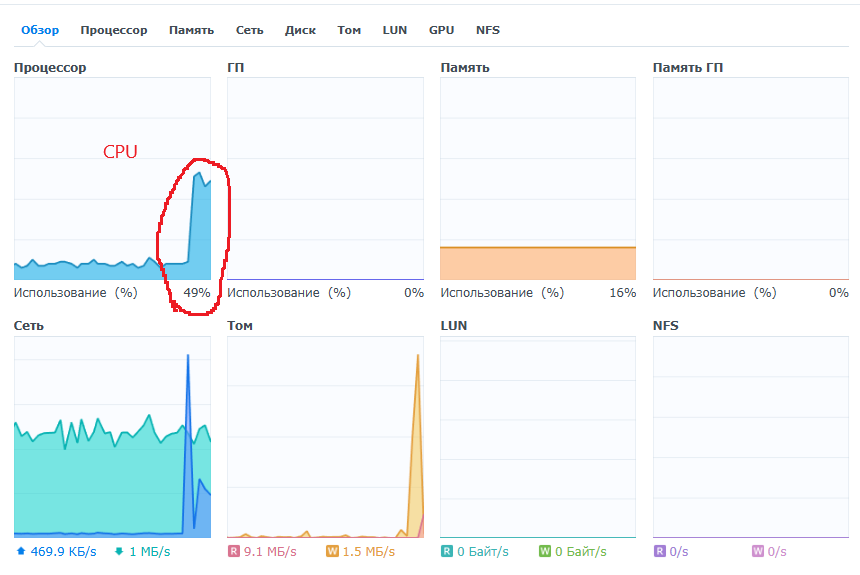
Task: Click the Процессор usage graph
Action: [x=112, y=179]
